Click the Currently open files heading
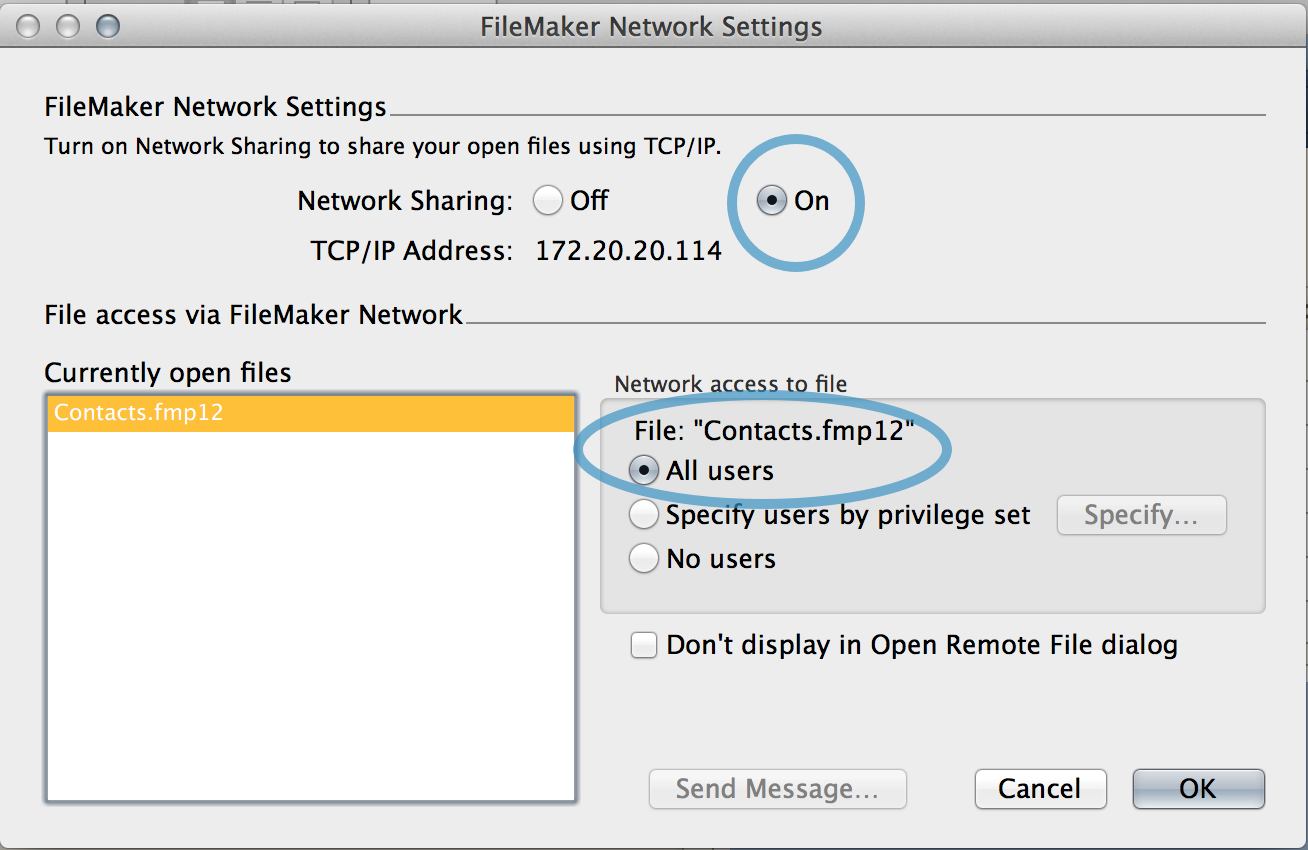 [x=168, y=373]
